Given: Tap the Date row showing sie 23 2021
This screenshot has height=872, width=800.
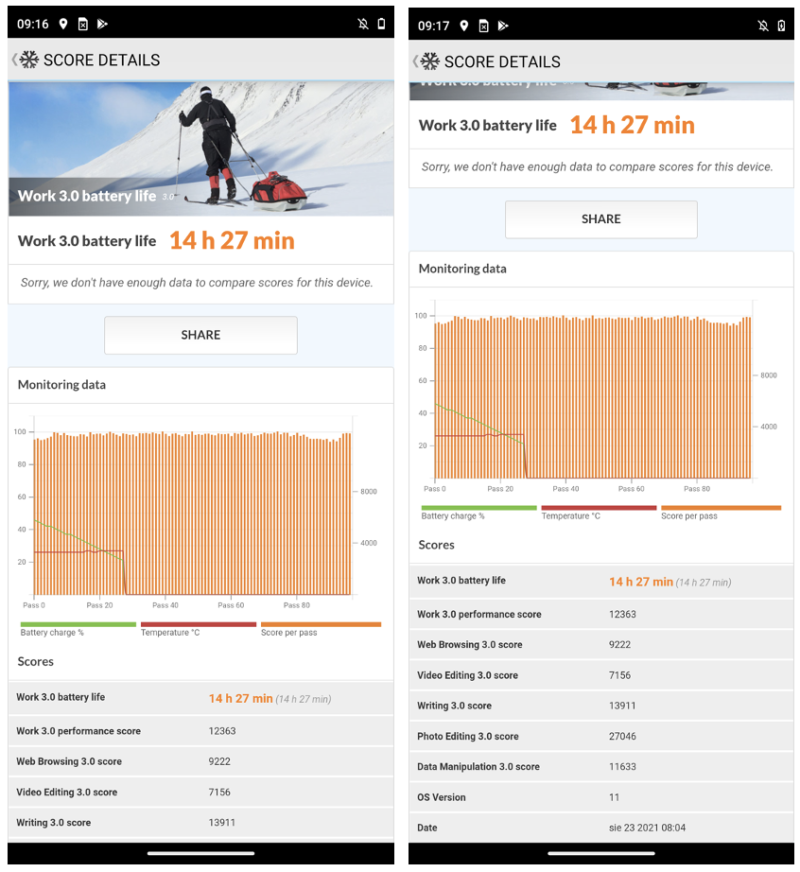Looking at the screenshot, I should coord(601,828).
